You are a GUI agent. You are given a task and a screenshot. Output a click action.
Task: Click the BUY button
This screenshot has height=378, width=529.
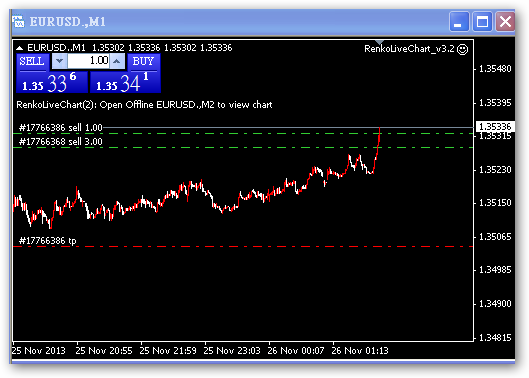point(143,61)
